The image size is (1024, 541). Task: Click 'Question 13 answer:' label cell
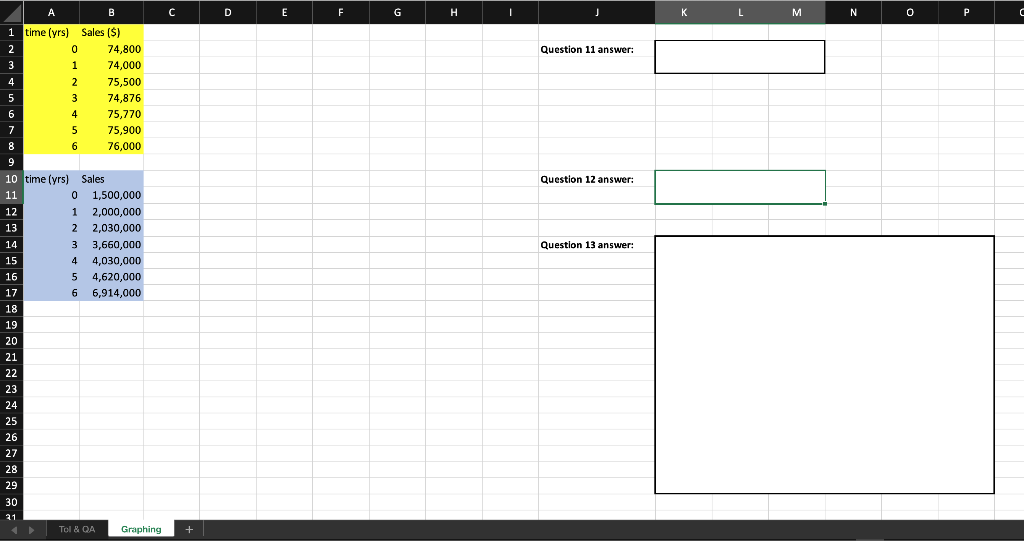597,244
